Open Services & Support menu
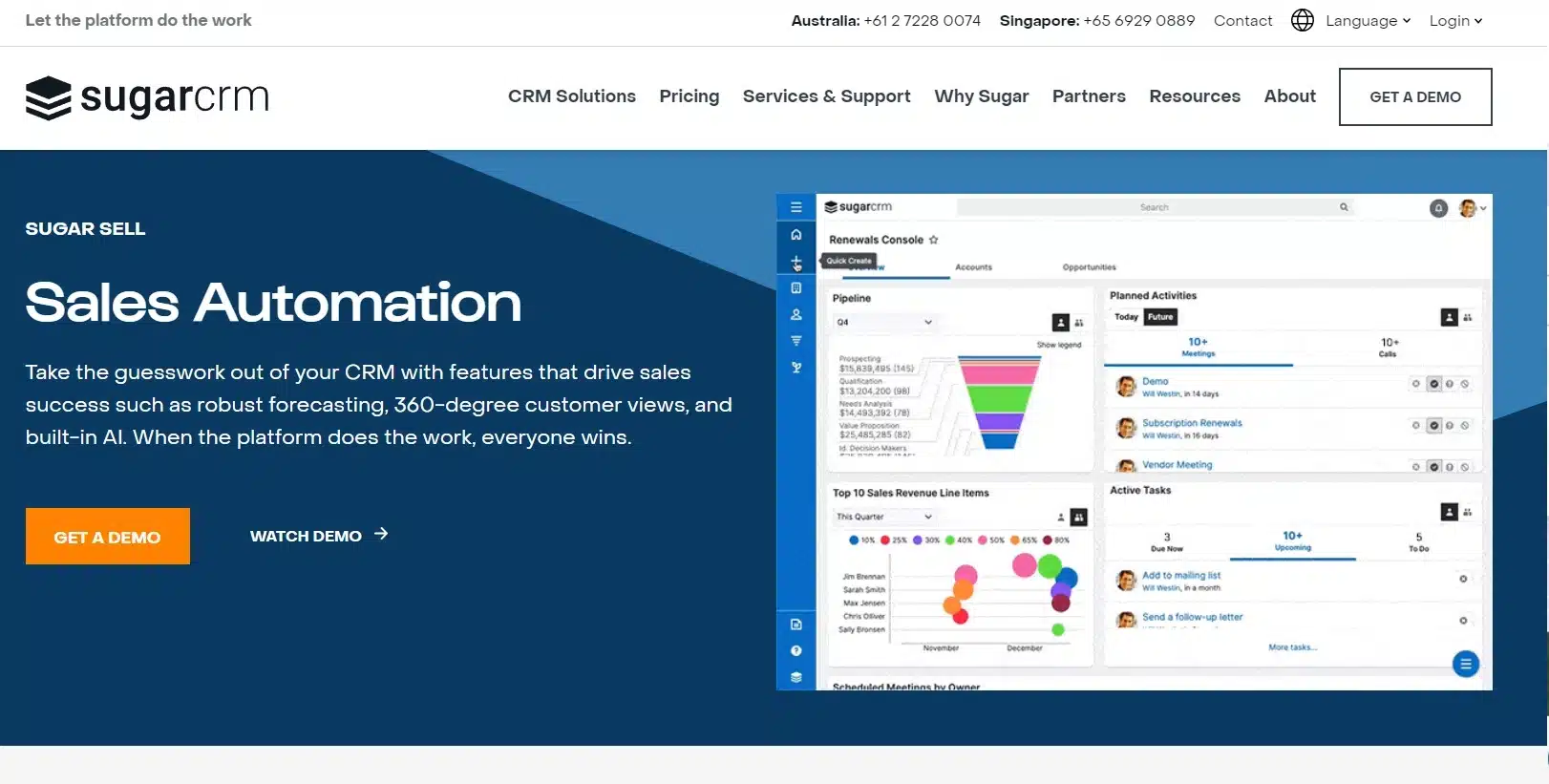Viewport: 1549px width, 784px height. coord(826,96)
